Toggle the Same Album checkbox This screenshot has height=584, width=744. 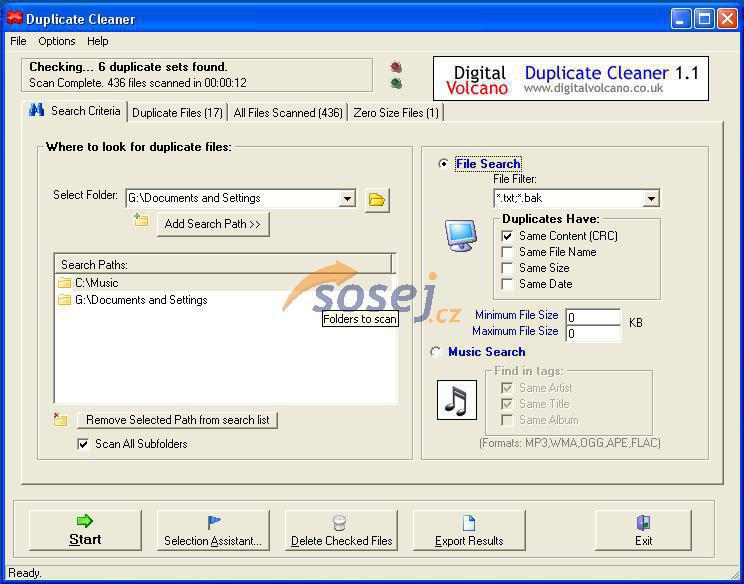tap(507, 420)
